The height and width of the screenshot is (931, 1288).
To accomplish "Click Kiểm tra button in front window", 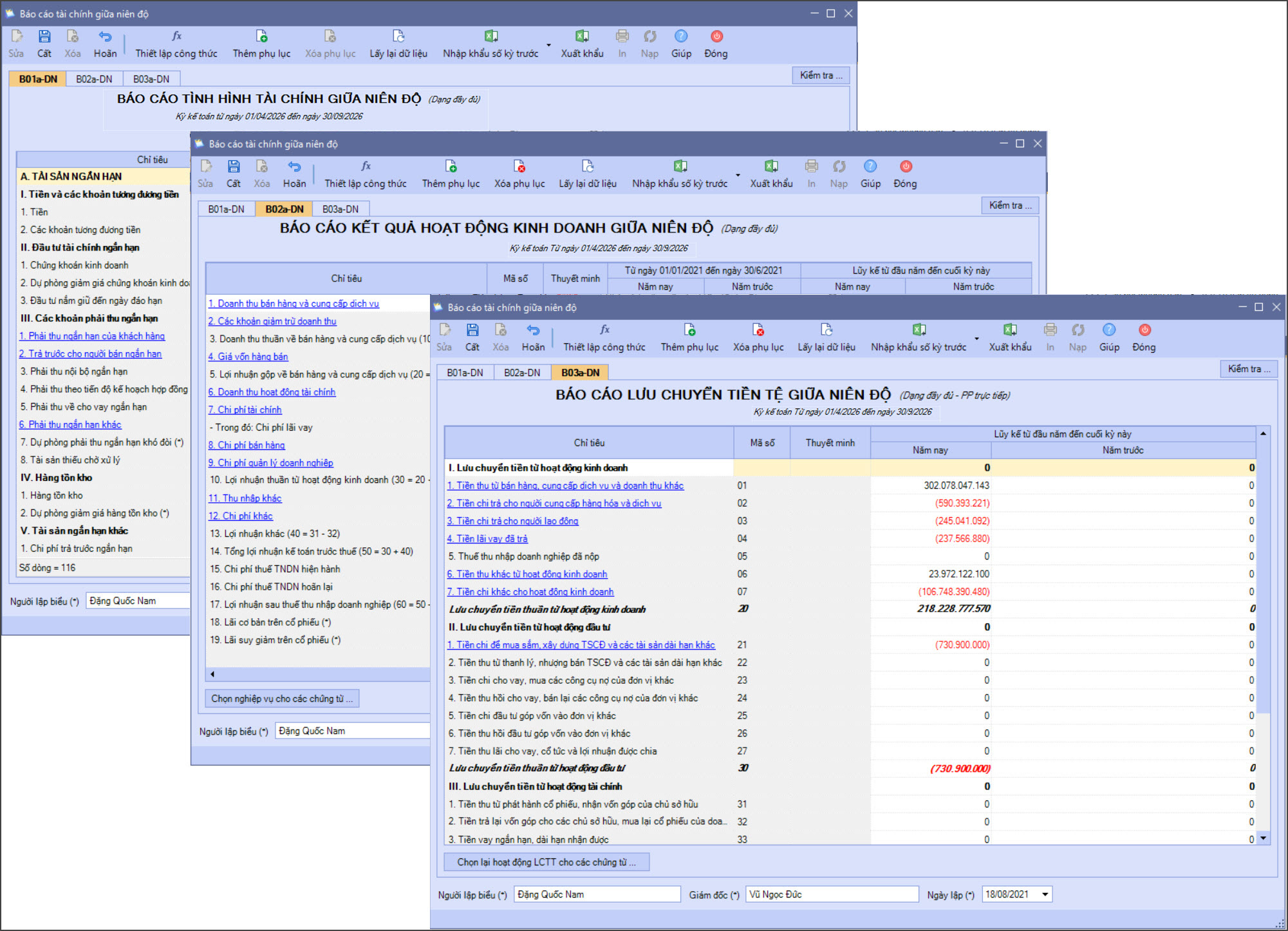I will 1248,369.
